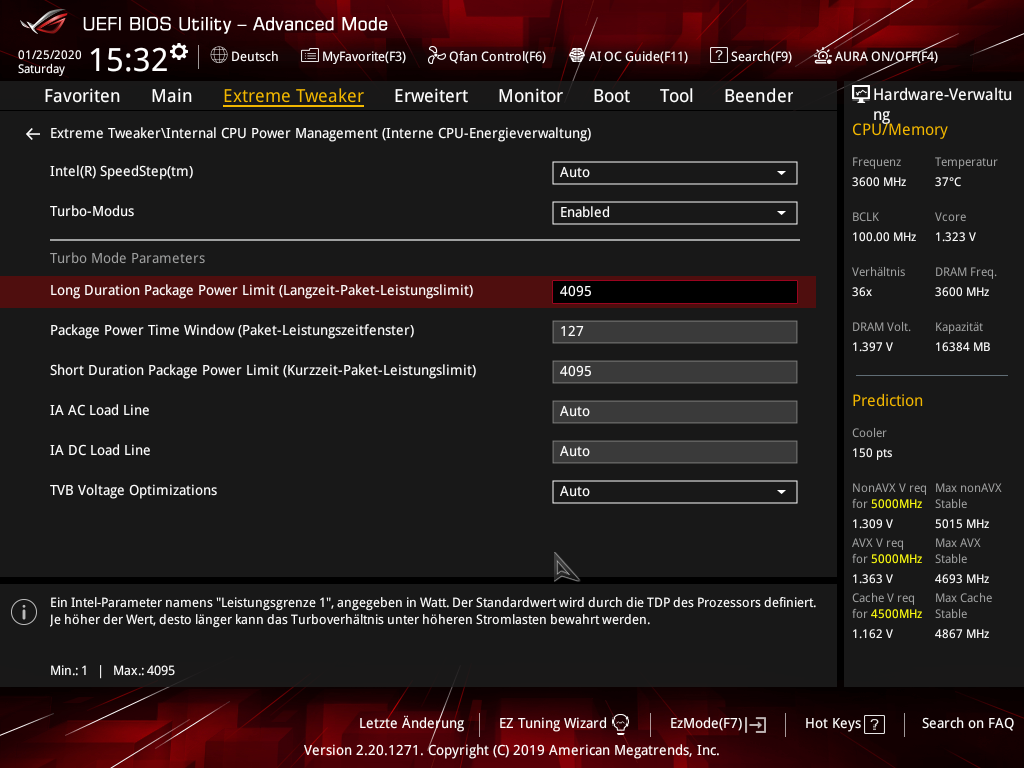
Task: Edit IA DC Load Line field
Action: tap(675, 451)
